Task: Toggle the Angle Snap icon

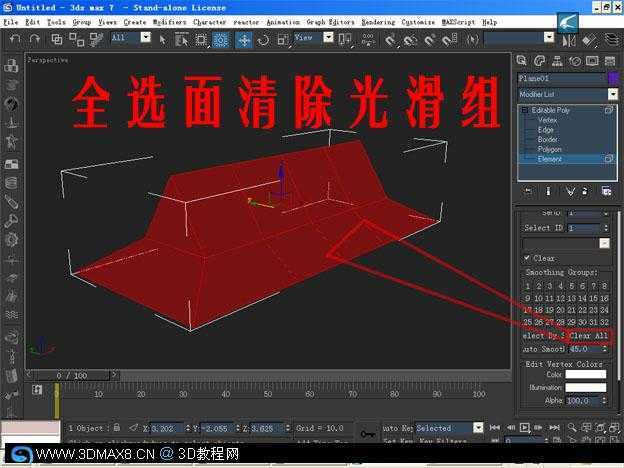Action: 410,39
